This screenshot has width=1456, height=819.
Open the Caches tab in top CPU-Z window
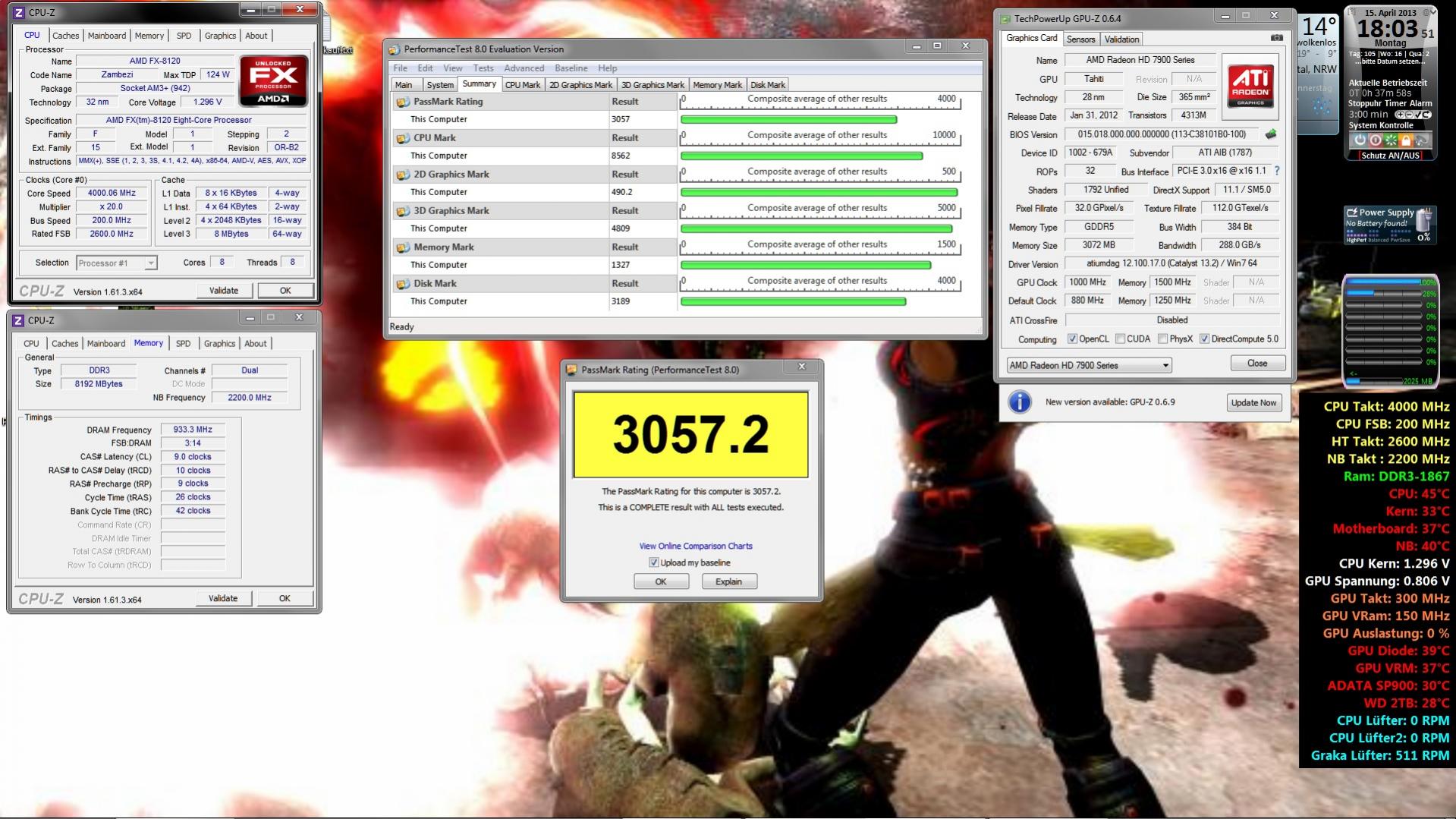pyautogui.click(x=65, y=36)
